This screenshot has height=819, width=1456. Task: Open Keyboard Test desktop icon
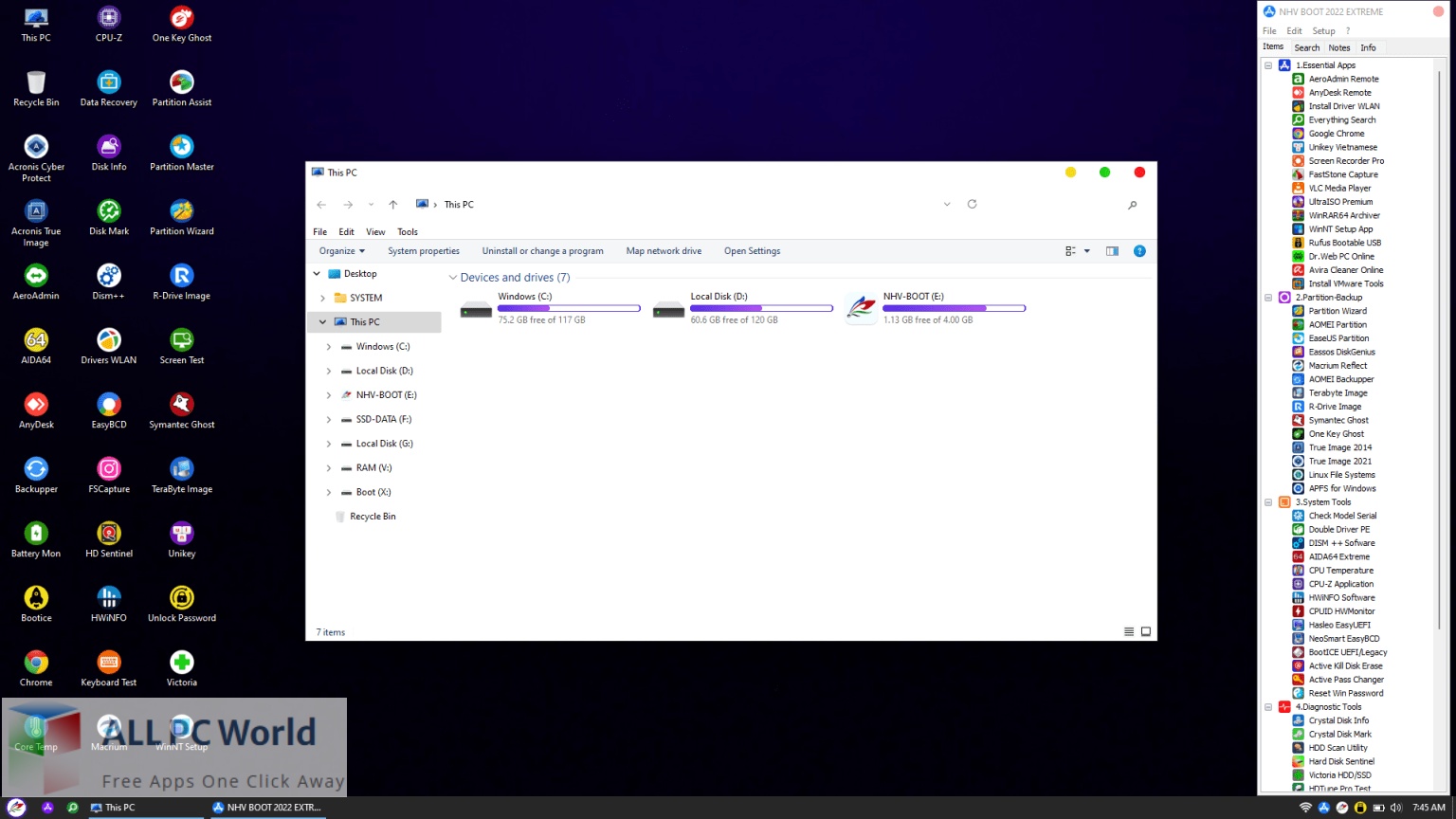pyautogui.click(x=109, y=669)
